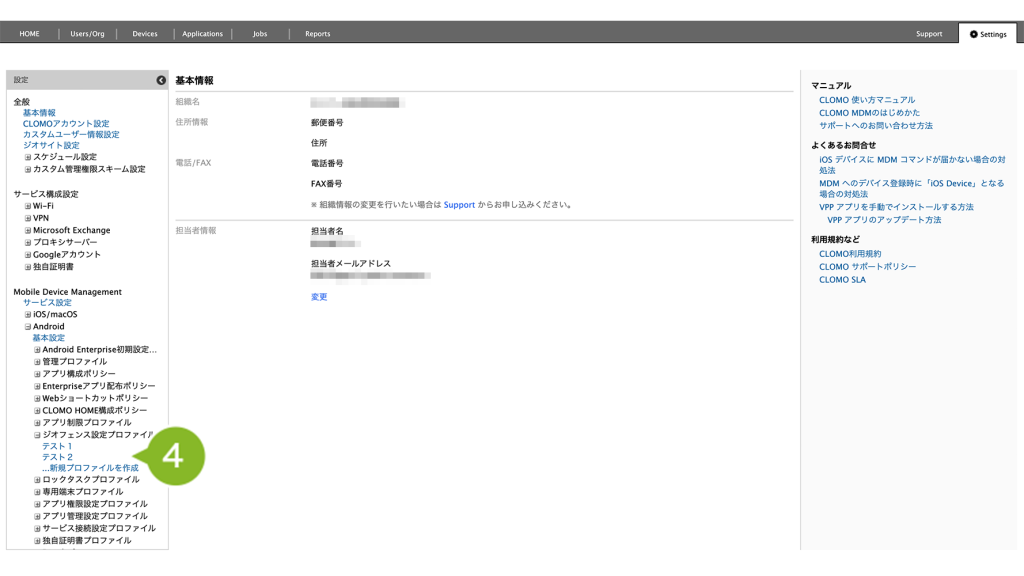Expand the Microsoft Exchange node
The image size is (1024, 576).
28,230
